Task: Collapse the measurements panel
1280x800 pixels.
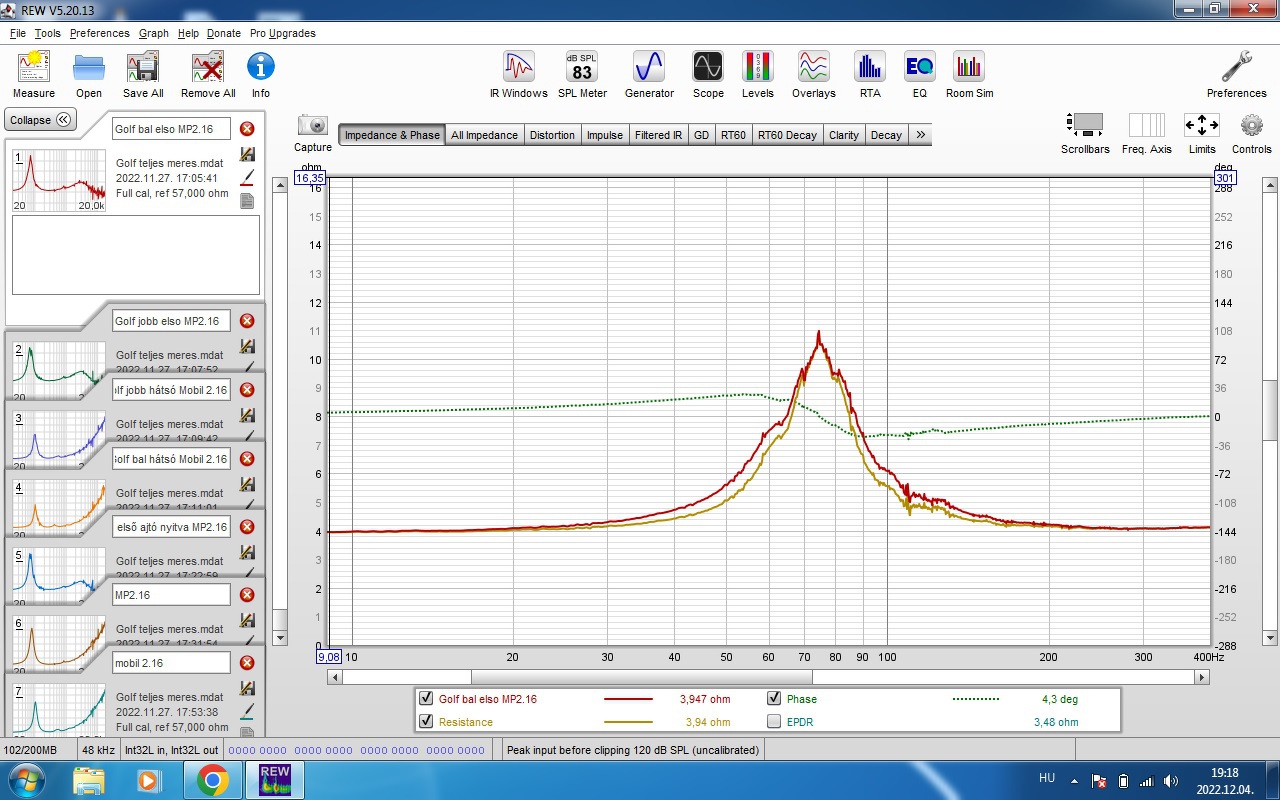Action: tap(40, 120)
